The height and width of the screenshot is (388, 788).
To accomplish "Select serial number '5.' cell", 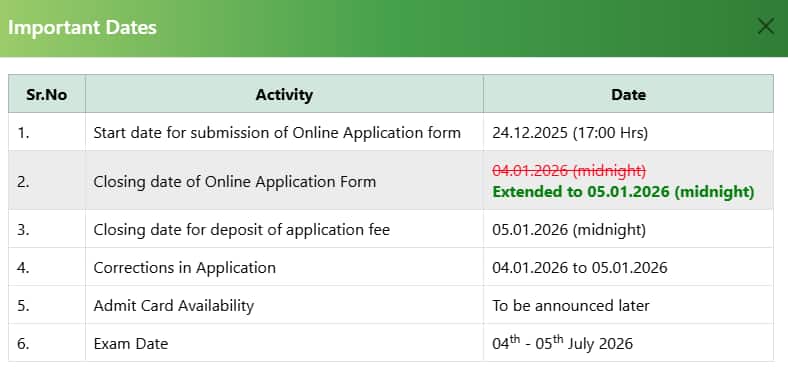I will [x=47, y=305].
